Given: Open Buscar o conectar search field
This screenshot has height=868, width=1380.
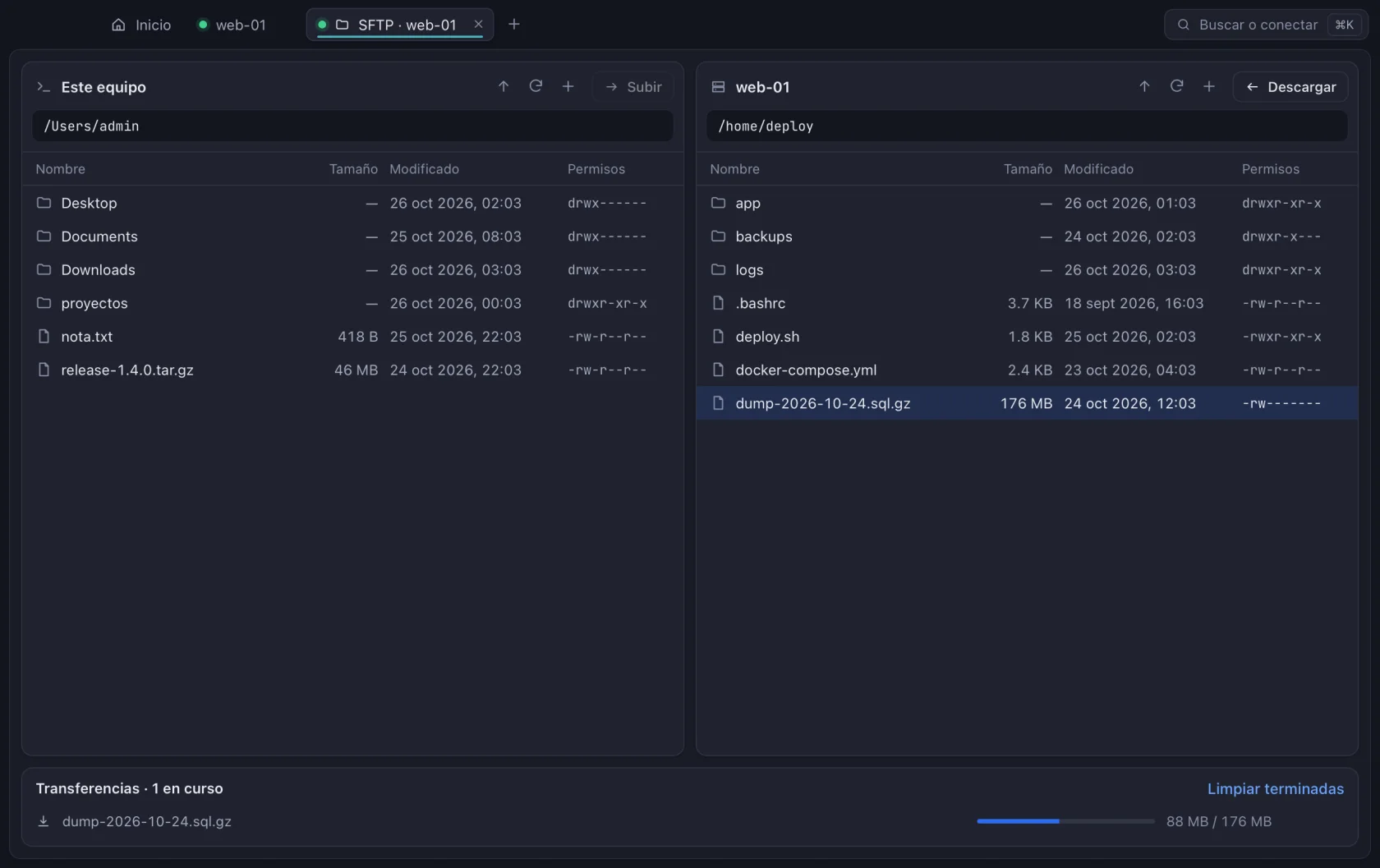Looking at the screenshot, I should pos(1266,25).
